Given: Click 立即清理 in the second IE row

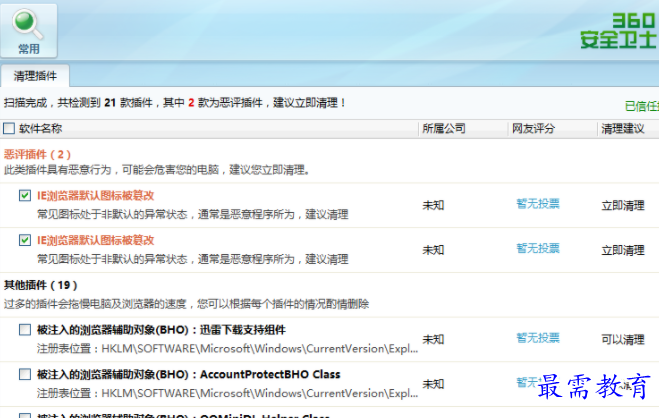Looking at the screenshot, I should point(623,250).
